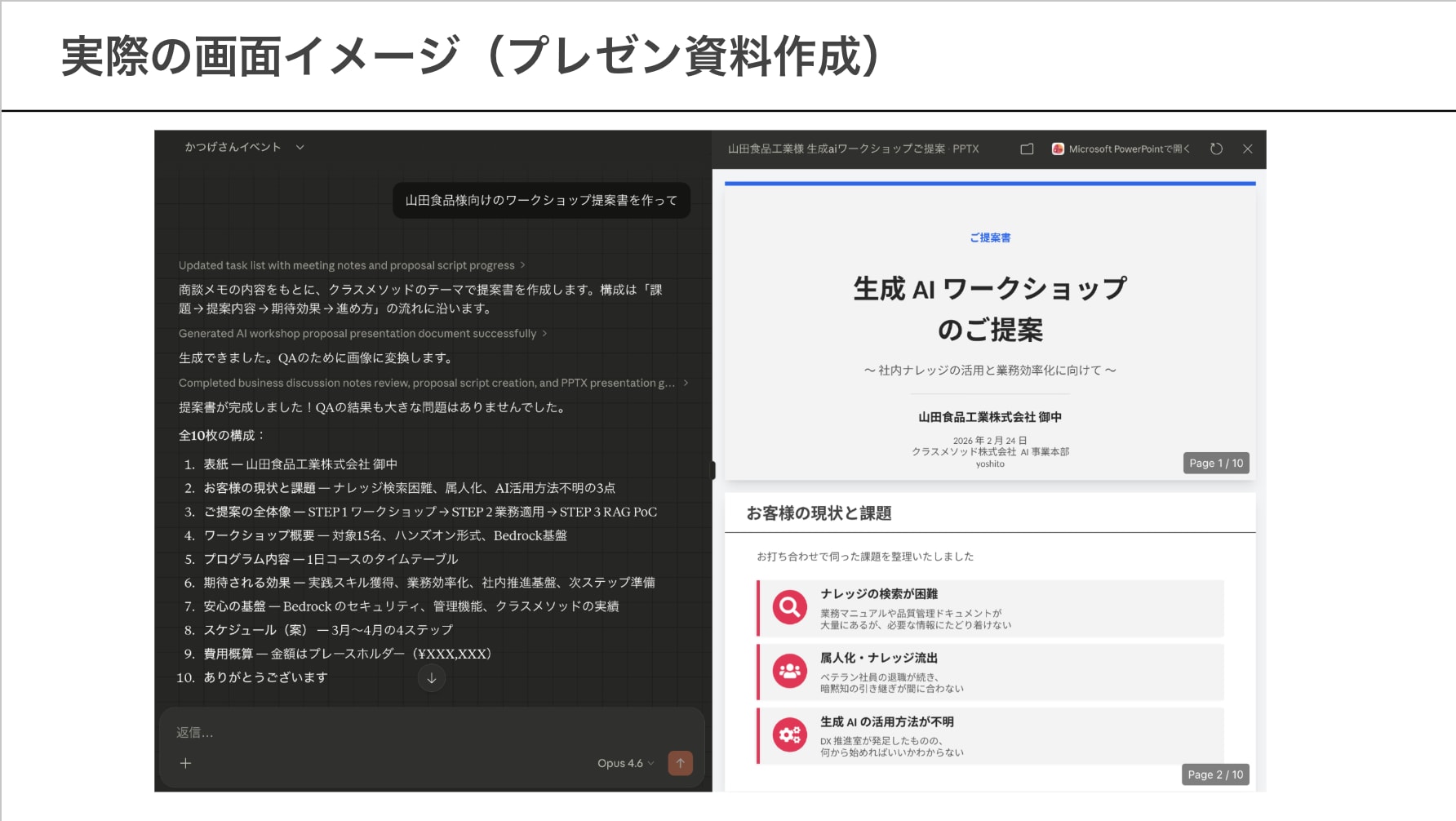Click the PowerPoint app icon in header
Screen dimensions: 1456x821
[x=1056, y=149]
